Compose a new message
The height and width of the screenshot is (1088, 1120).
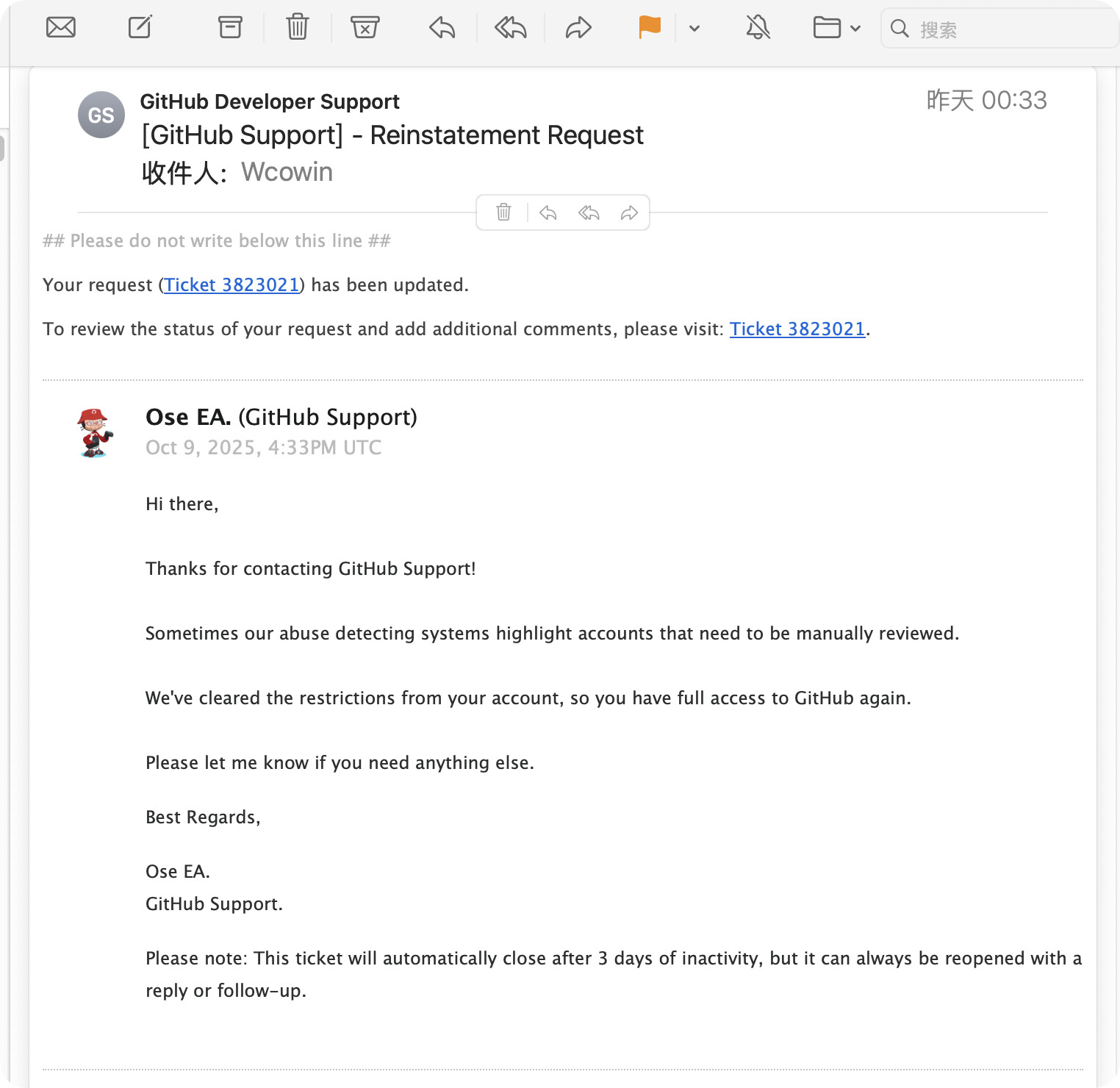point(140,28)
